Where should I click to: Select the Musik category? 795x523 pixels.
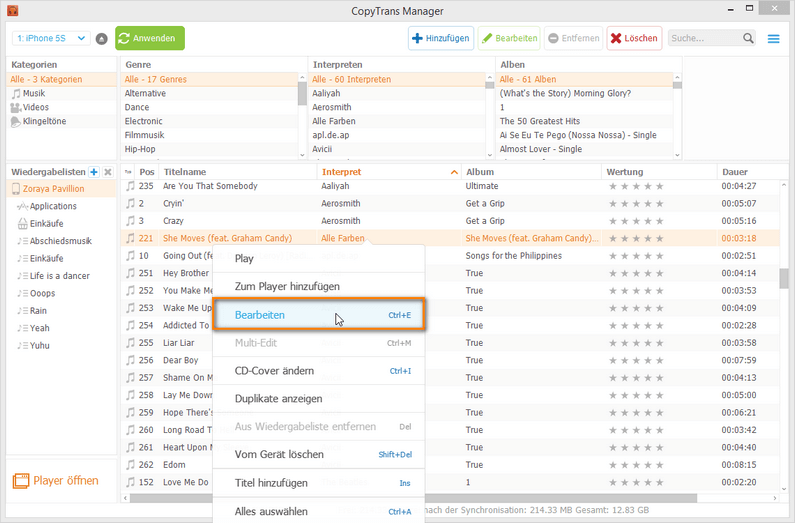pos(34,93)
